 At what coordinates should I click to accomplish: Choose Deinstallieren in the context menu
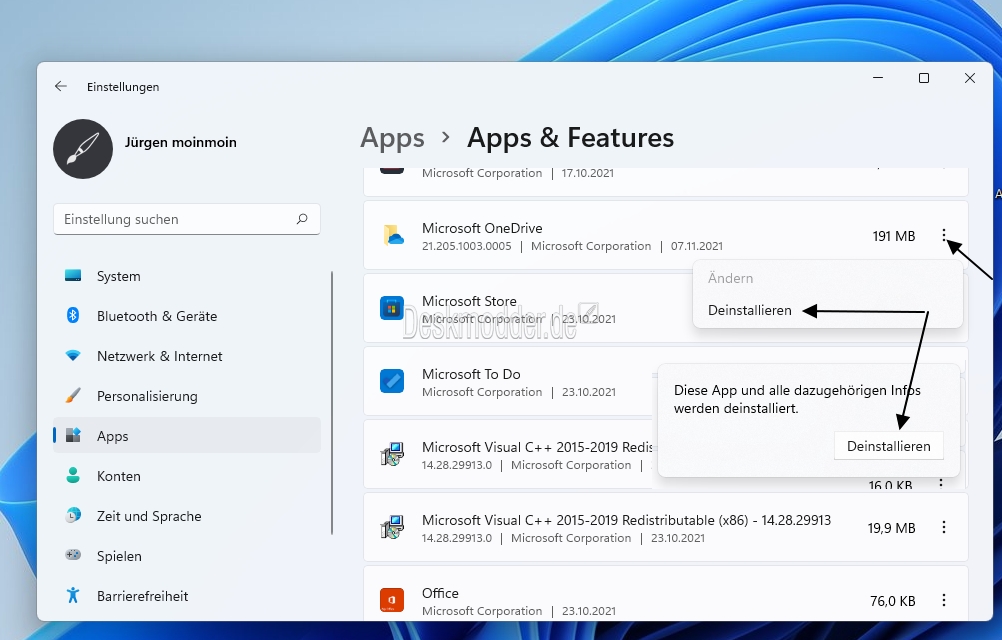pyautogui.click(x=750, y=310)
